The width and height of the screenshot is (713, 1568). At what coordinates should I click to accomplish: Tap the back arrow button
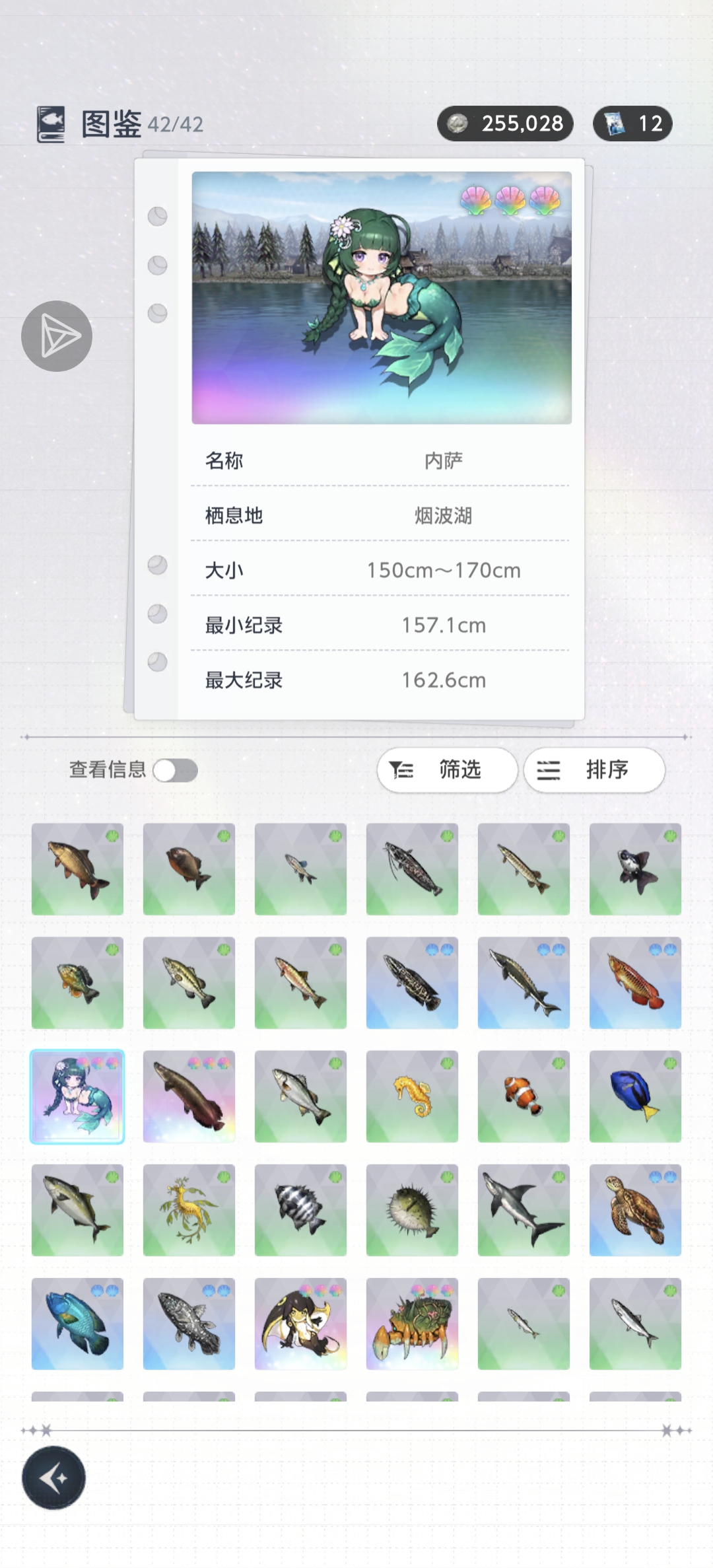point(53,1478)
